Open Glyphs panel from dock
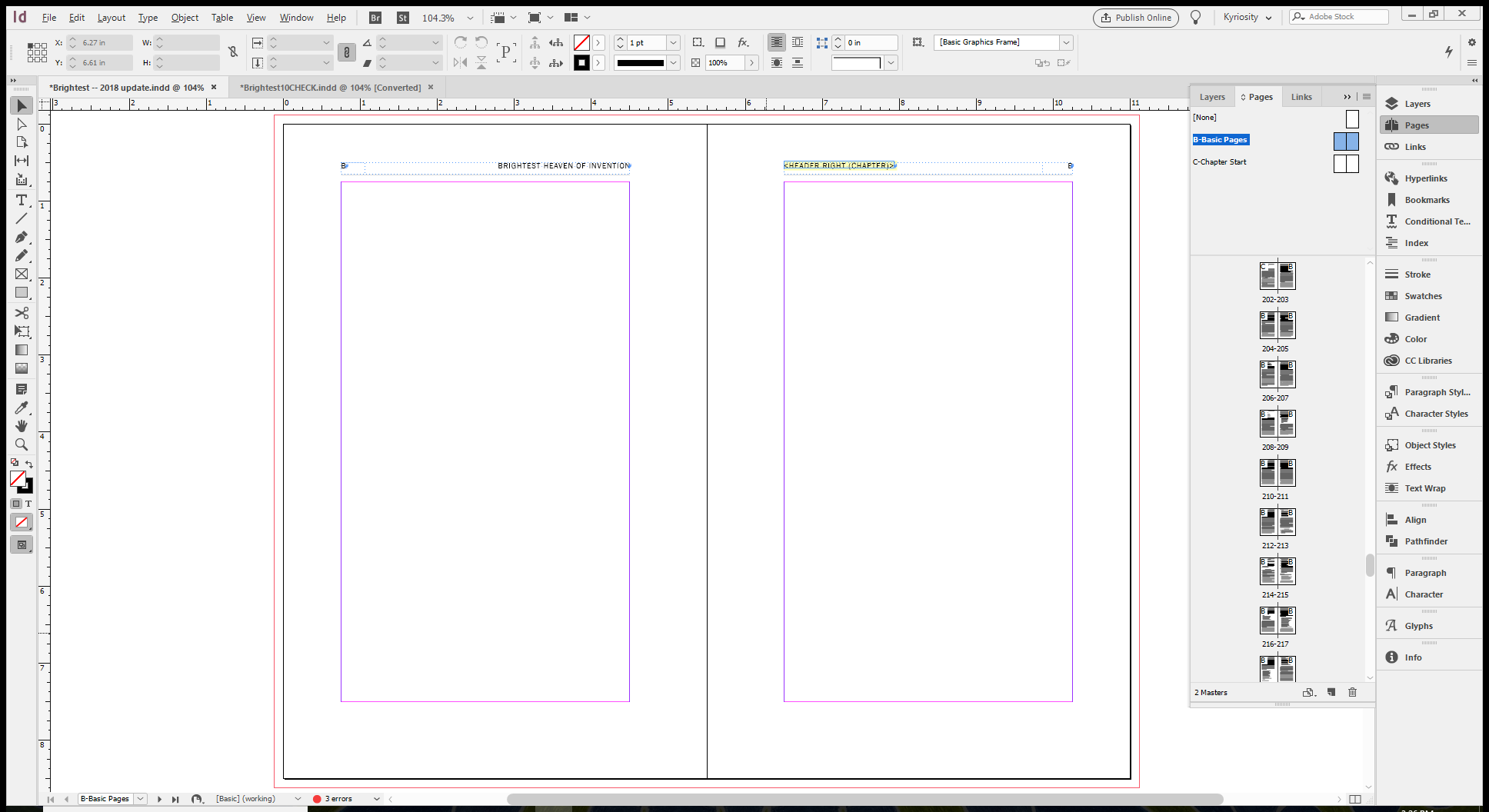1489x812 pixels. (x=1418, y=626)
